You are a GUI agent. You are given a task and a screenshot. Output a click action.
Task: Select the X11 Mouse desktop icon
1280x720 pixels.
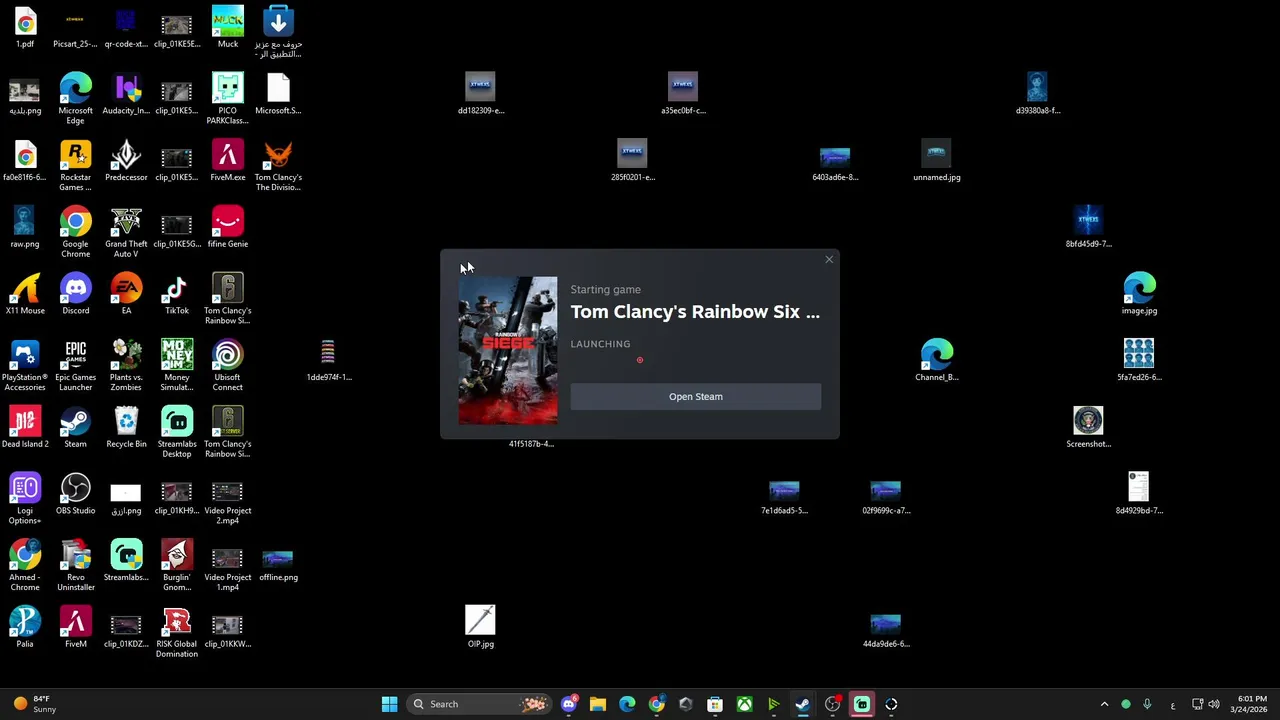click(25, 295)
